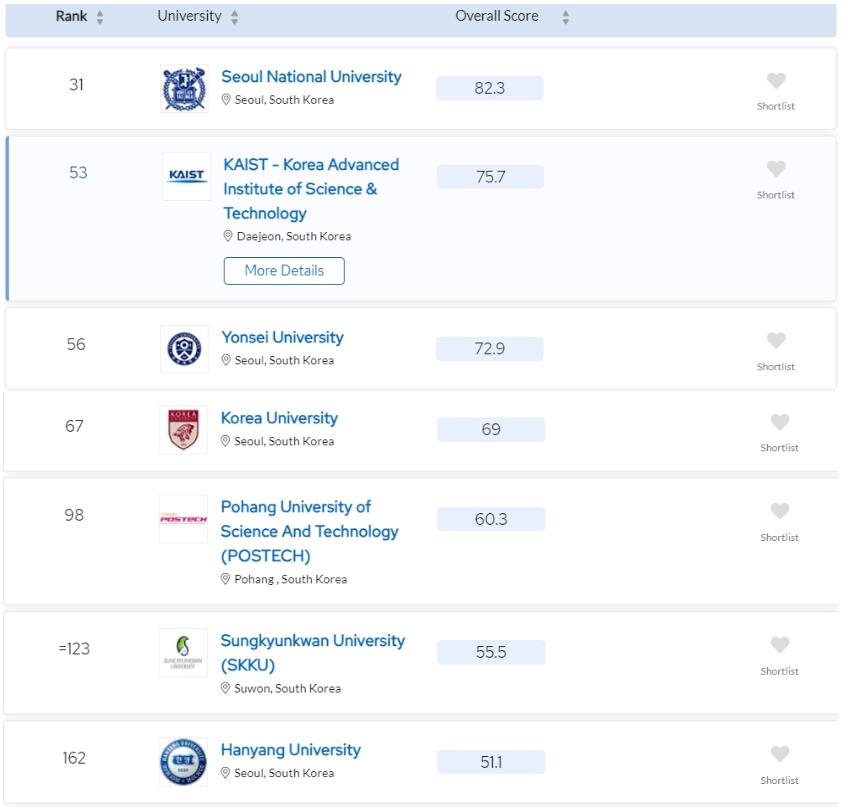The image size is (842, 807).
Task: Open the POSTECH logo
Action: tap(183, 519)
